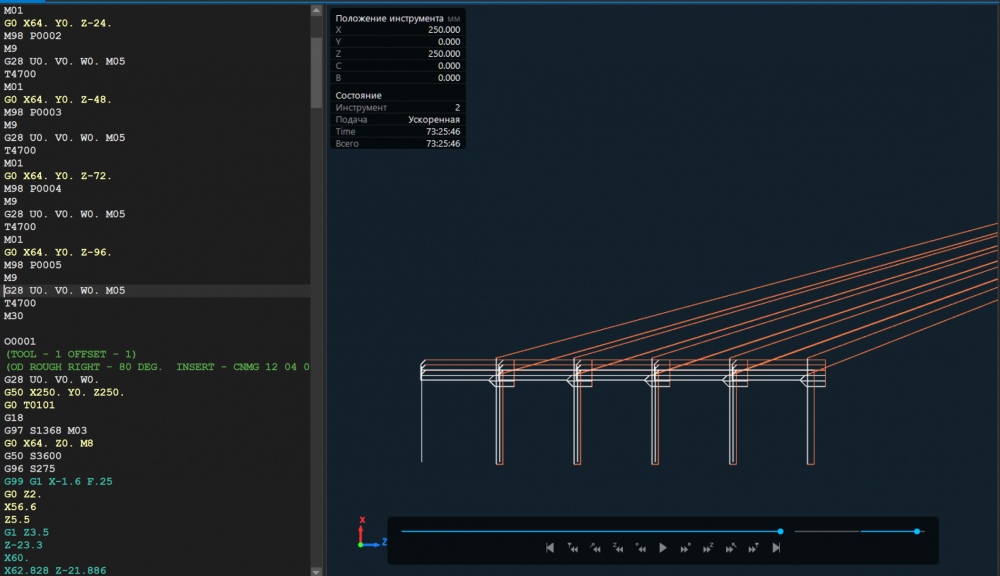
Task: Step forward to next Z level
Action: tap(708, 548)
